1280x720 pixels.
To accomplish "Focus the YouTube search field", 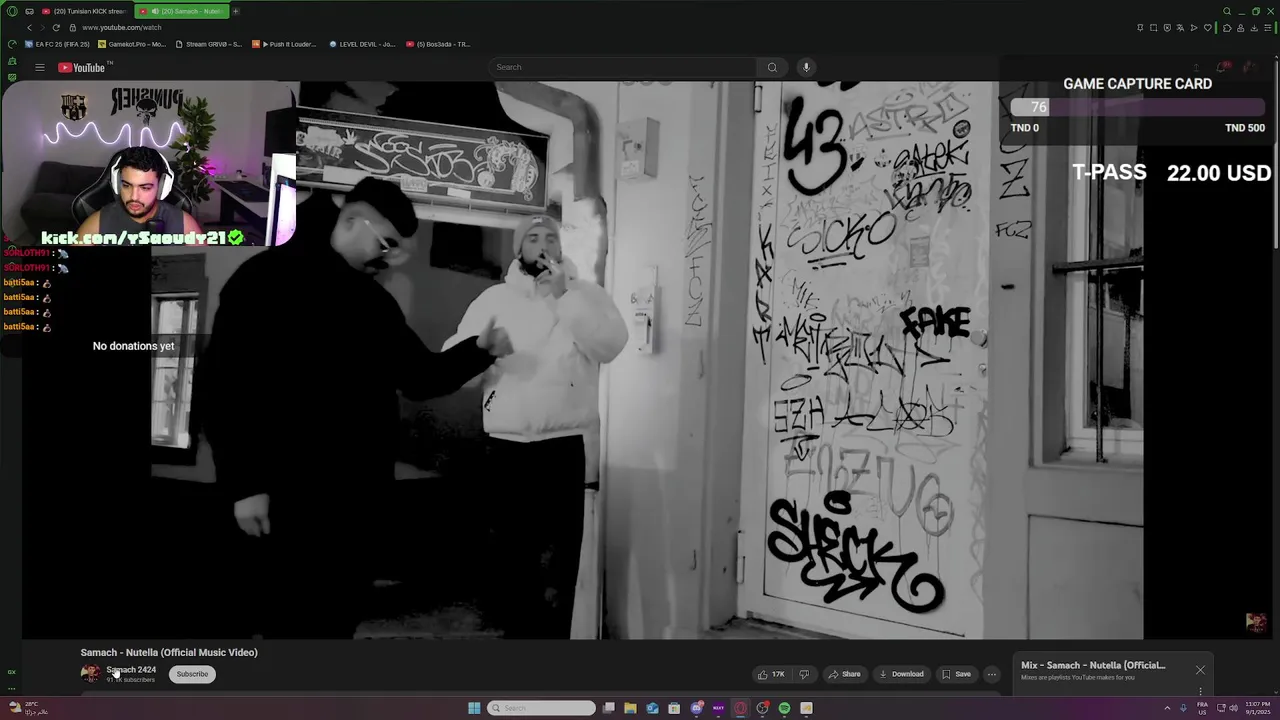I will [x=623, y=67].
